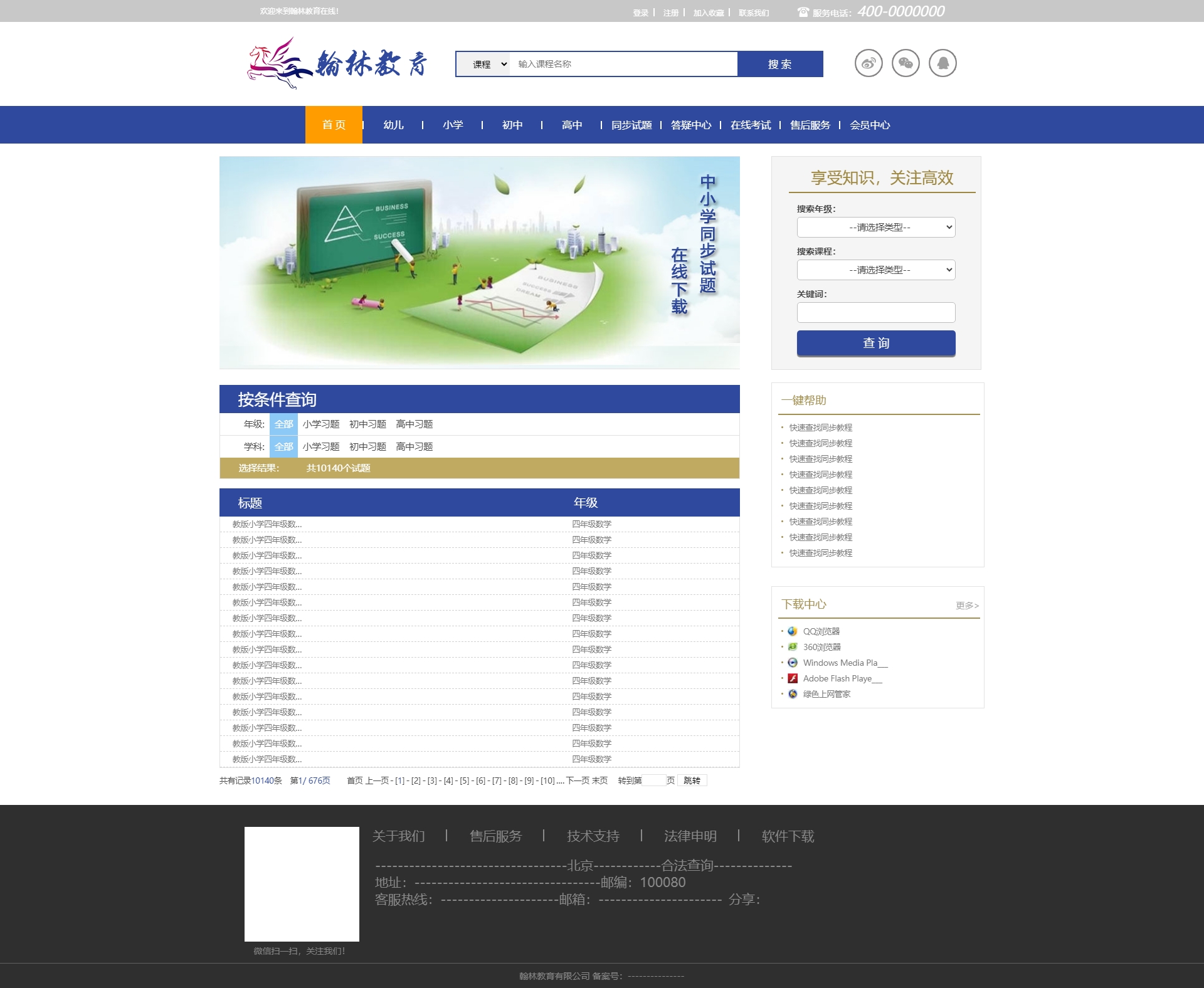
Task: Click the QQ notification bell icon
Action: click(943, 63)
